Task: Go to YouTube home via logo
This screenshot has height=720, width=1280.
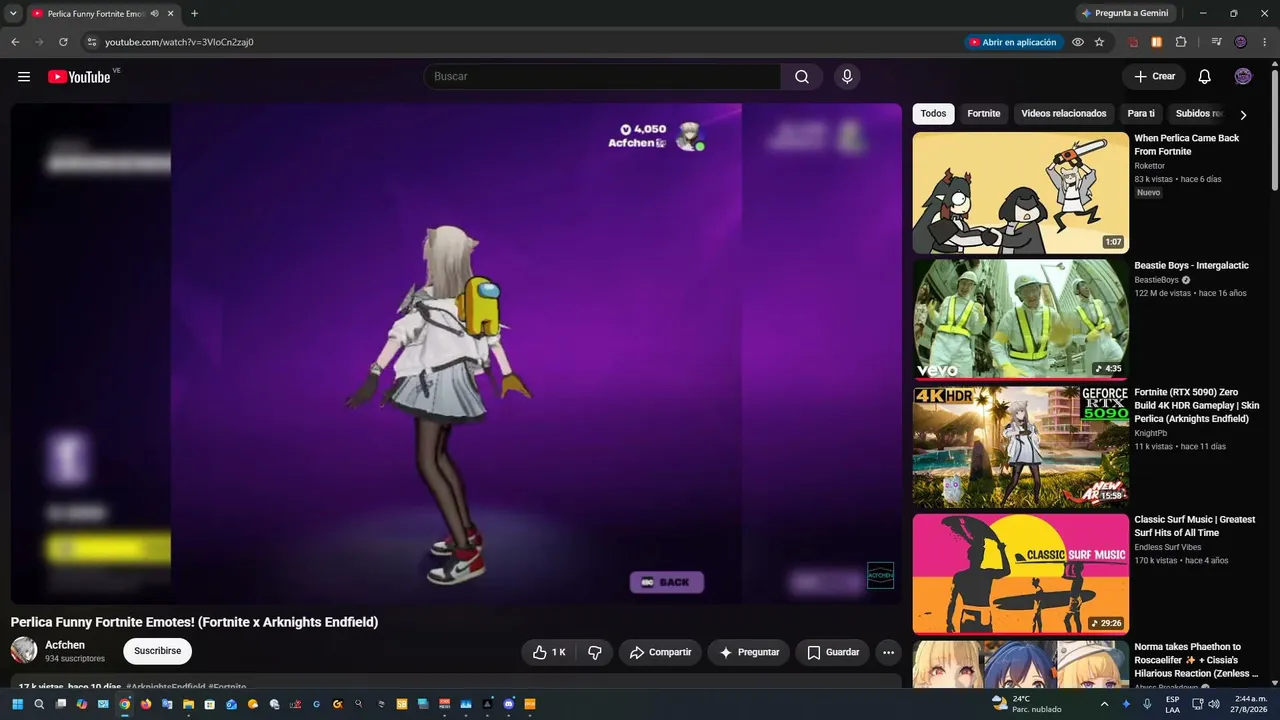Action: pos(79,77)
